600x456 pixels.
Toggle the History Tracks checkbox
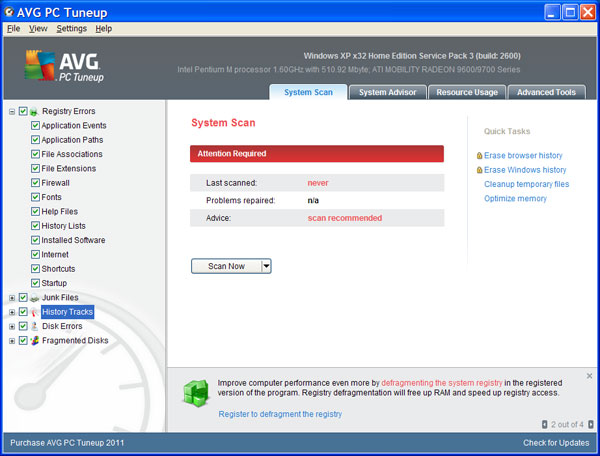click(x=23, y=312)
